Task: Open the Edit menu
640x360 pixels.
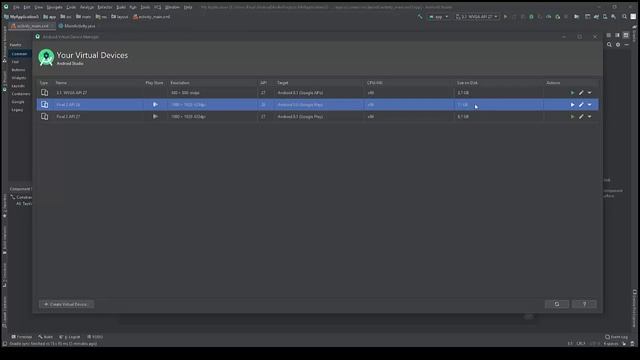Action: coord(27,7)
